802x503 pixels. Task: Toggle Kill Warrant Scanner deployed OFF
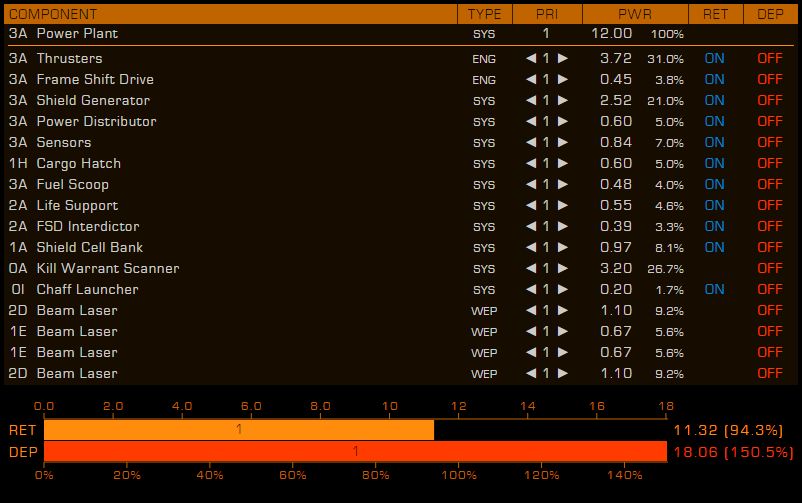click(x=770, y=268)
